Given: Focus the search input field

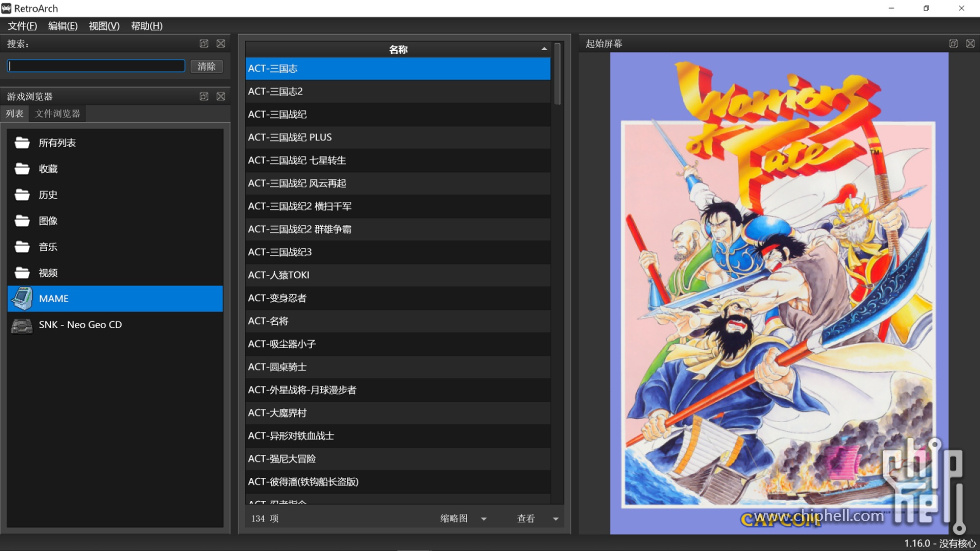Looking at the screenshot, I should point(96,66).
